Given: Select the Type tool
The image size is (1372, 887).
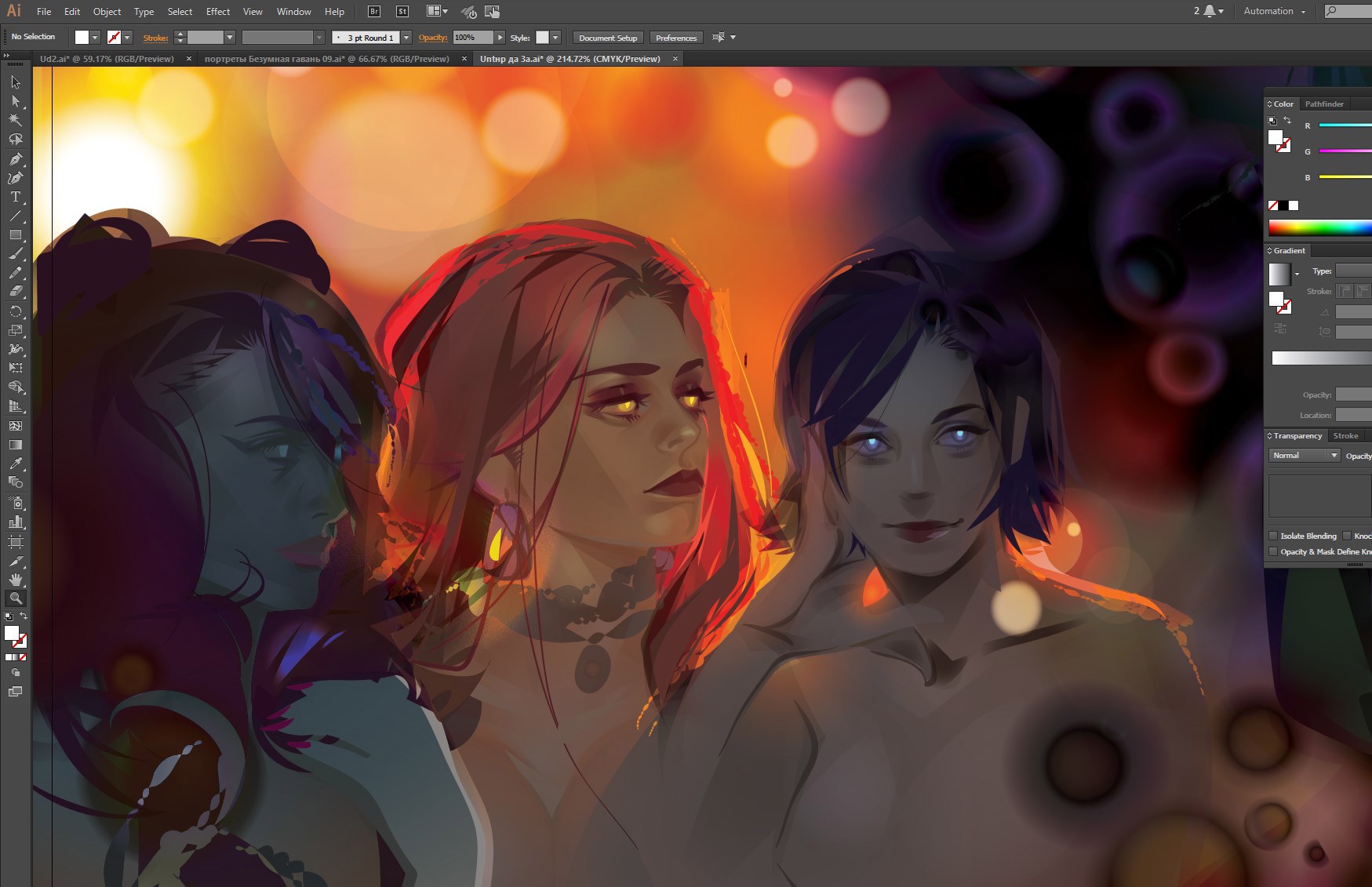Looking at the screenshot, I should [15, 197].
